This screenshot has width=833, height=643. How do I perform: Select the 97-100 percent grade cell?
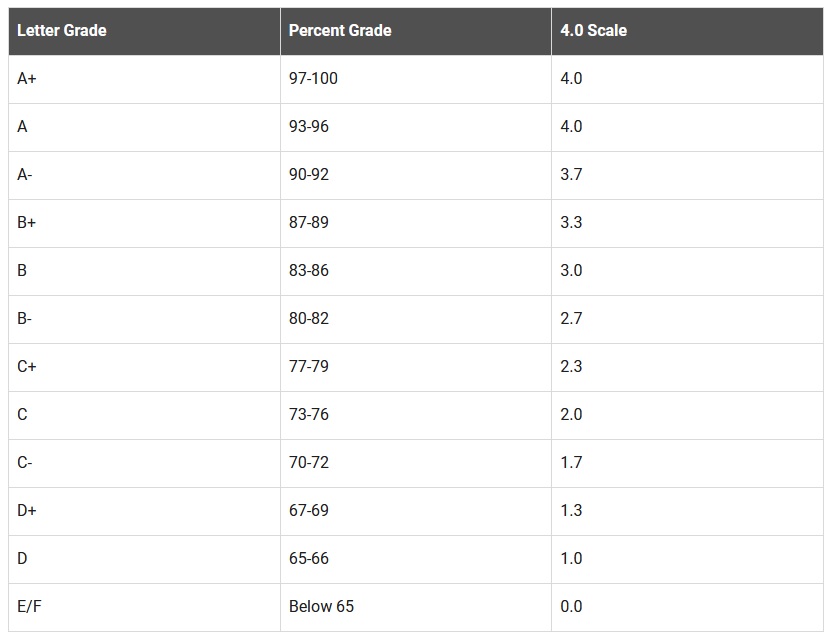[x=313, y=79]
